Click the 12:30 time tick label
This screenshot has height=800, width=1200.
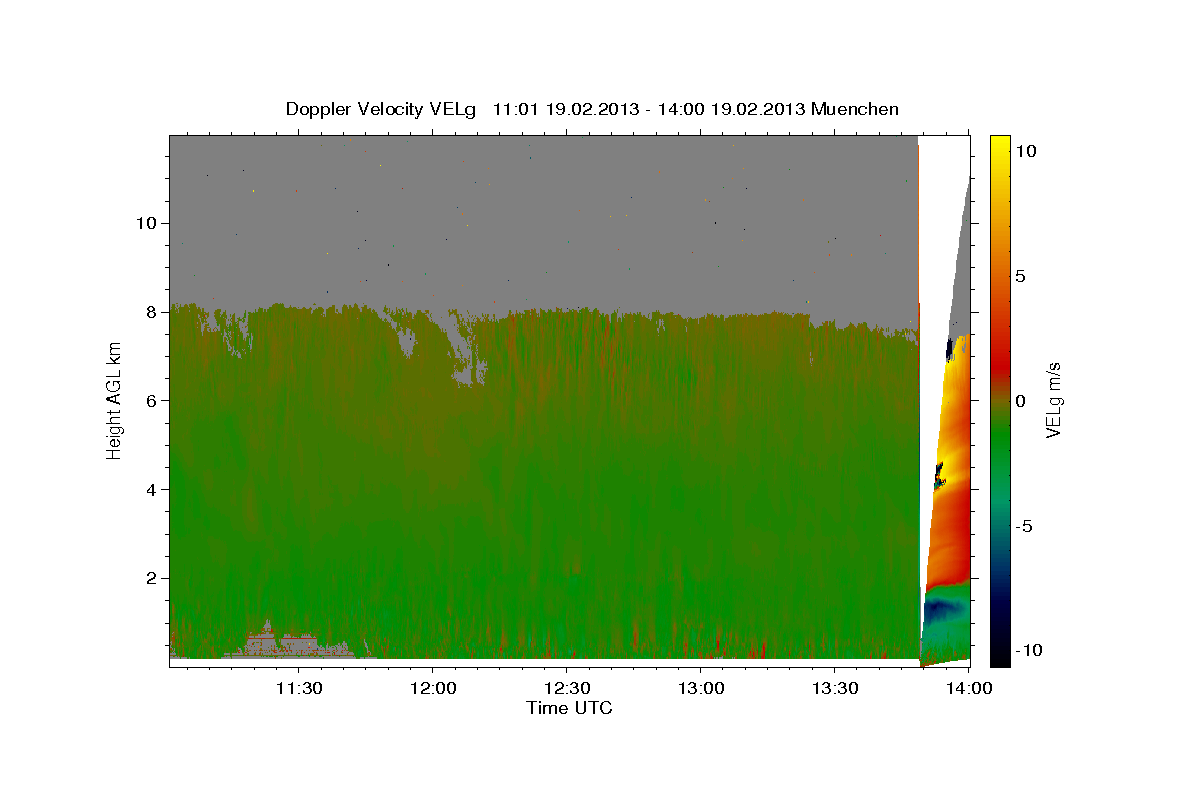point(567,689)
